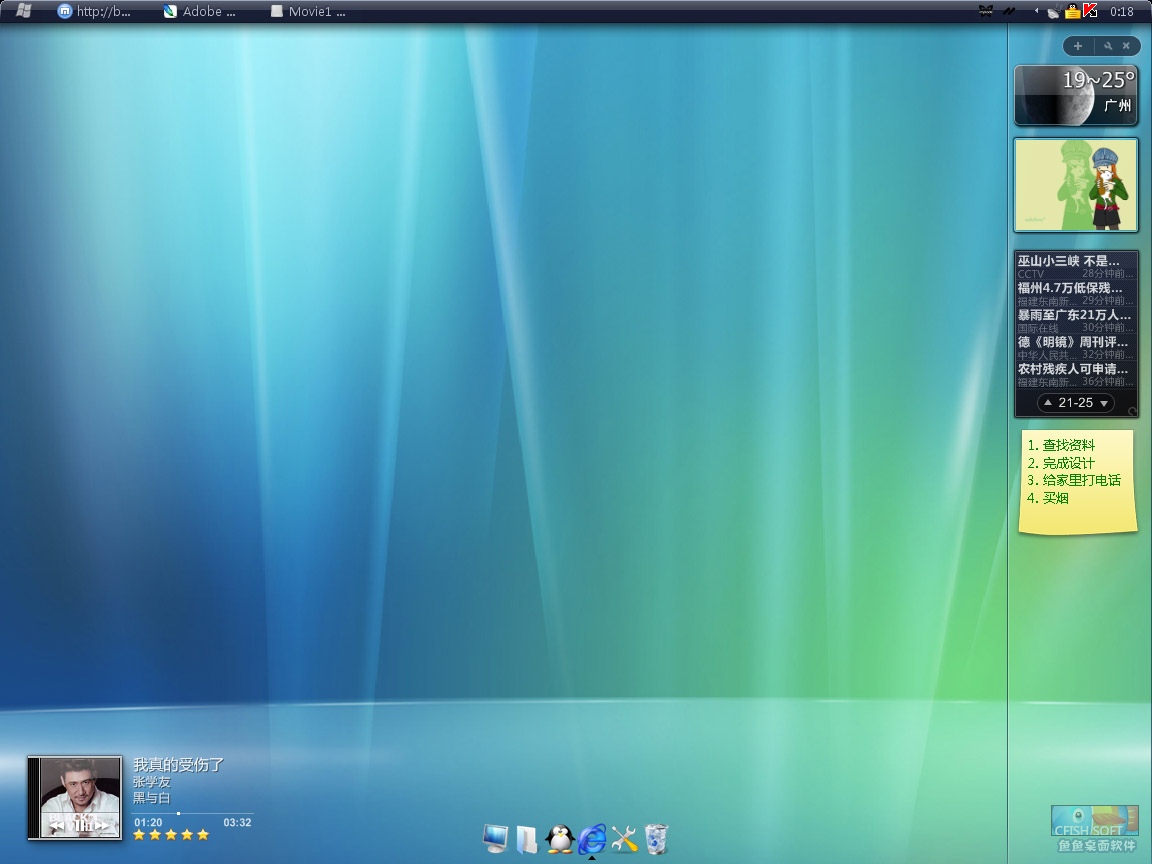Launch QQ penguin from the dock
Image resolution: width=1152 pixels, height=864 pixels.
[560, 838]
